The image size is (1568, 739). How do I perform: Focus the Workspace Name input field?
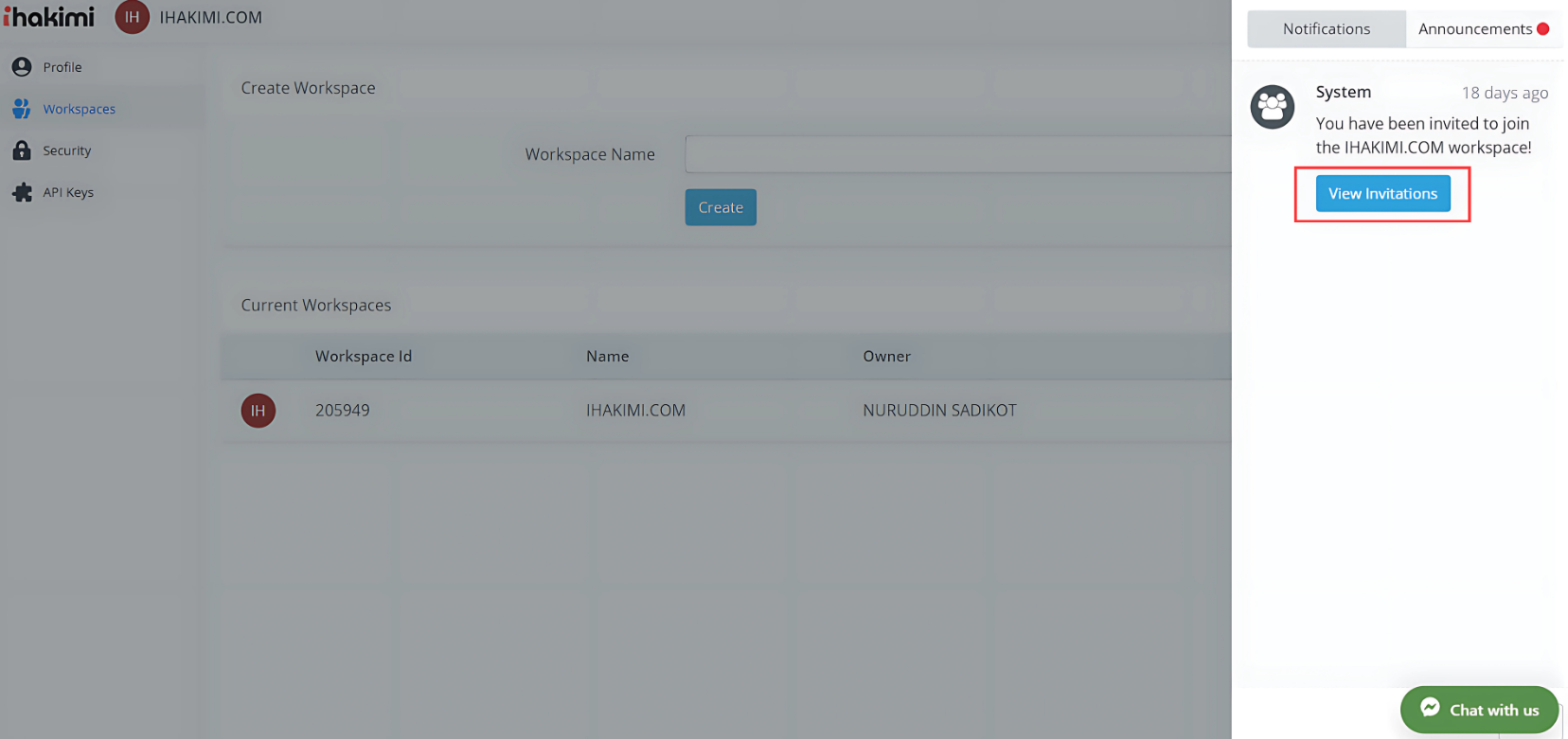pos(956,154)
